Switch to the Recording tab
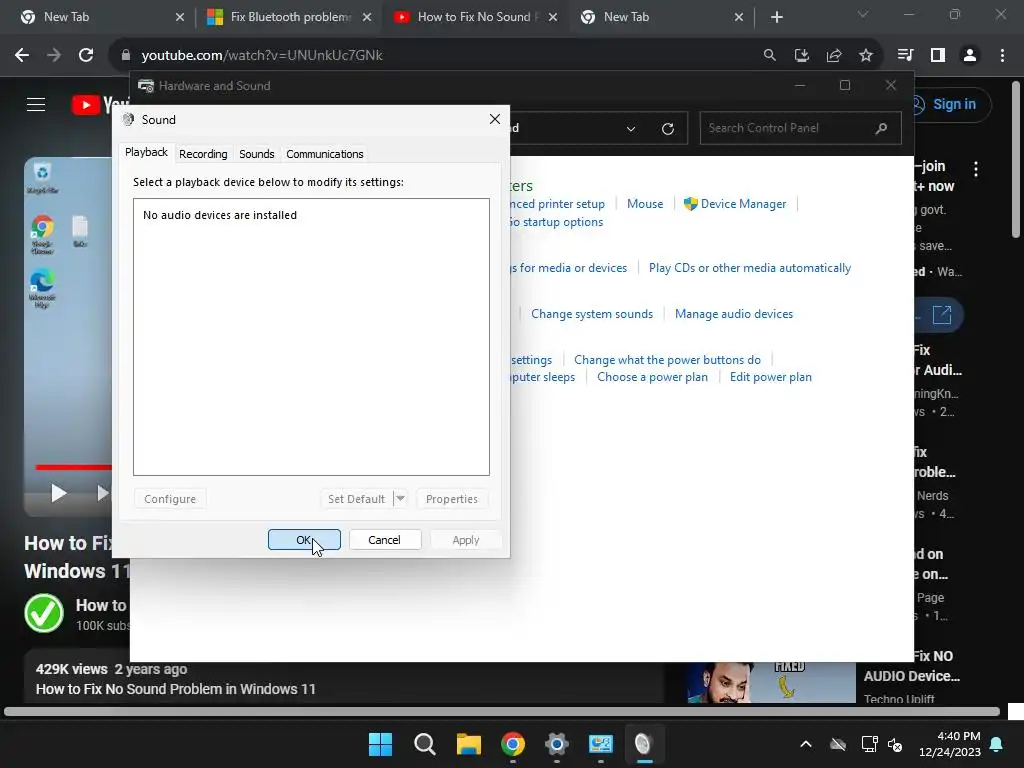 coord(203,154)
